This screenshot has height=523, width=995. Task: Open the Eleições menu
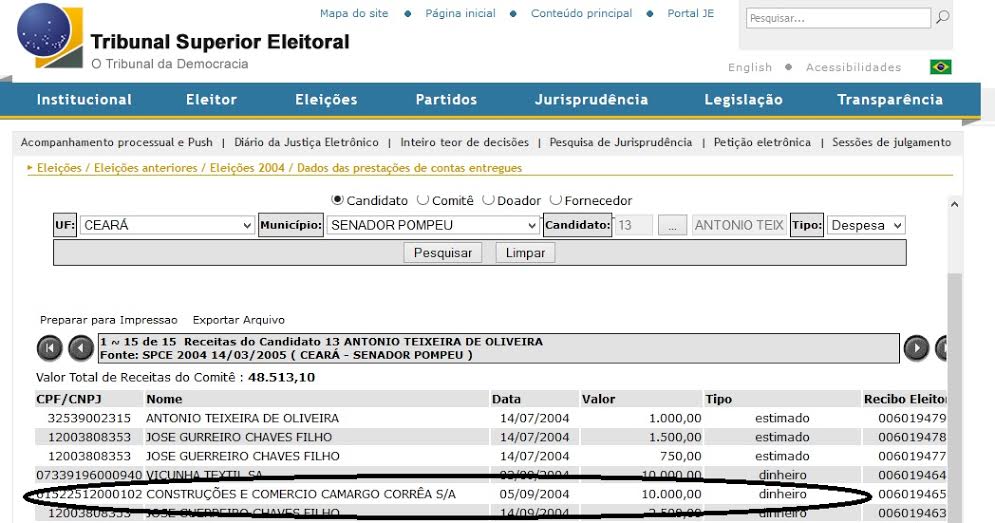pyautogui.click(x=326, y=100)
